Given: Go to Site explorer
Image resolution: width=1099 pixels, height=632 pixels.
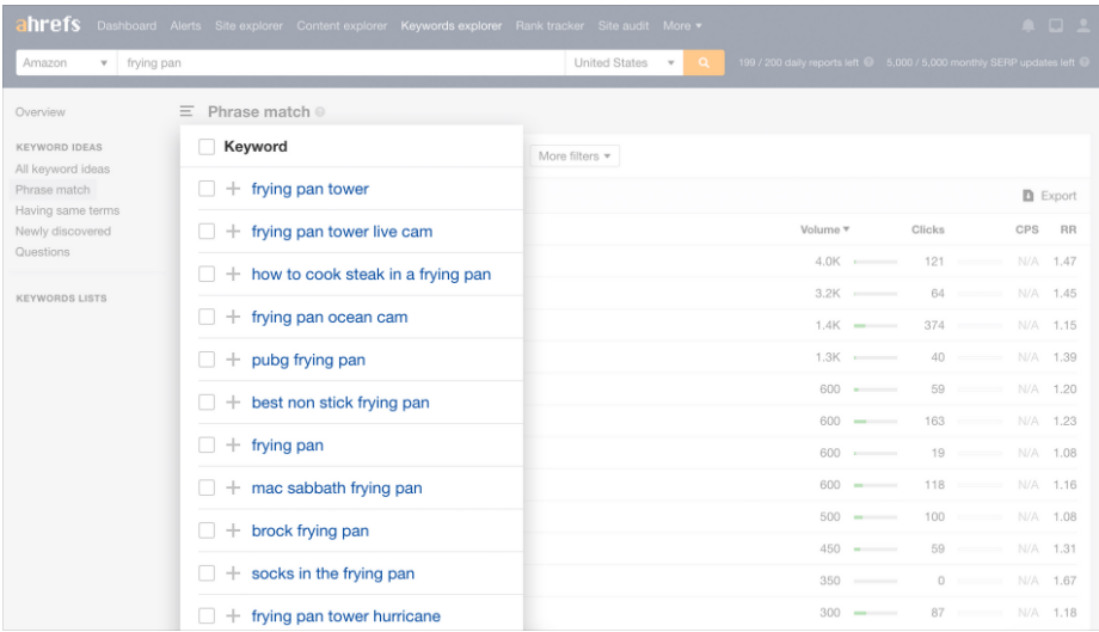Looking at the screenshot, I should [x=249, y=26].
